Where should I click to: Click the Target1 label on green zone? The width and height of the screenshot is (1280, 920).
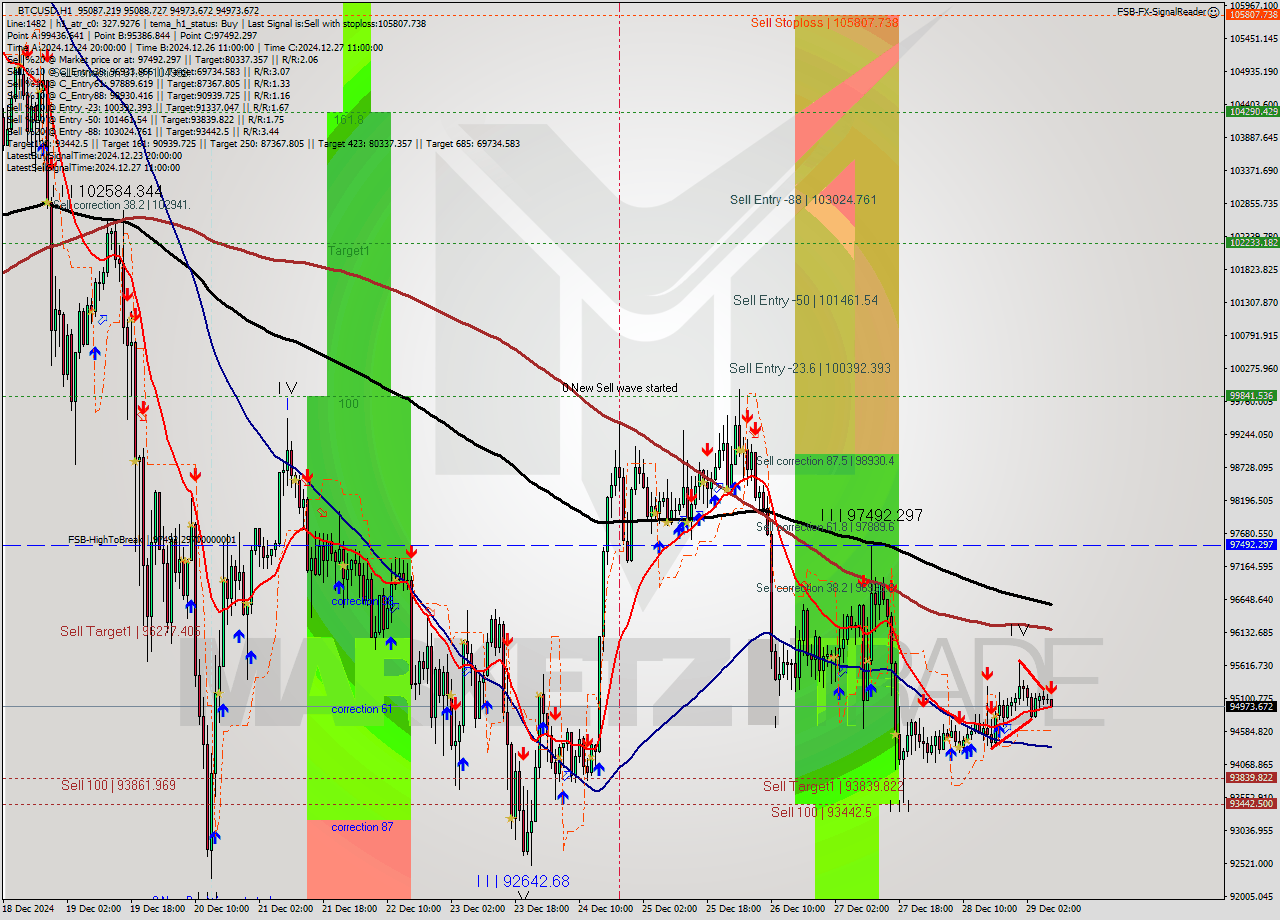[348, 251]
